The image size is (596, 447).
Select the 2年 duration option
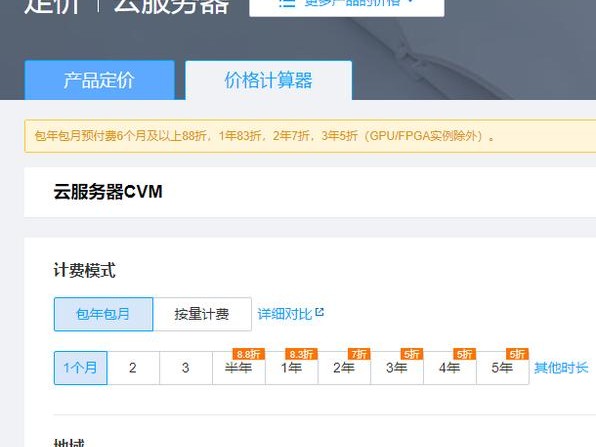pos(344,368)
